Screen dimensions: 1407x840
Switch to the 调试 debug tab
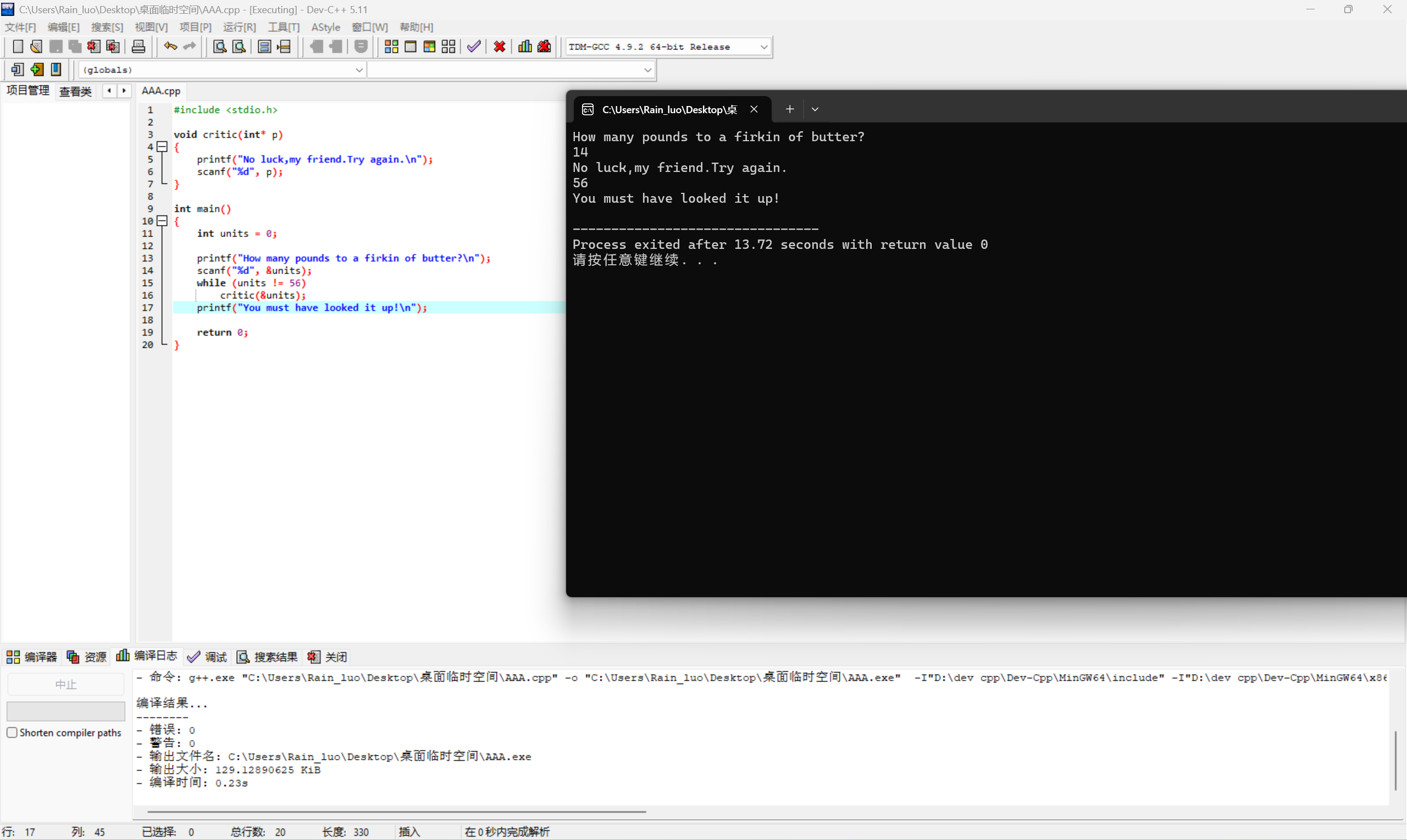[x=208, y=657]
